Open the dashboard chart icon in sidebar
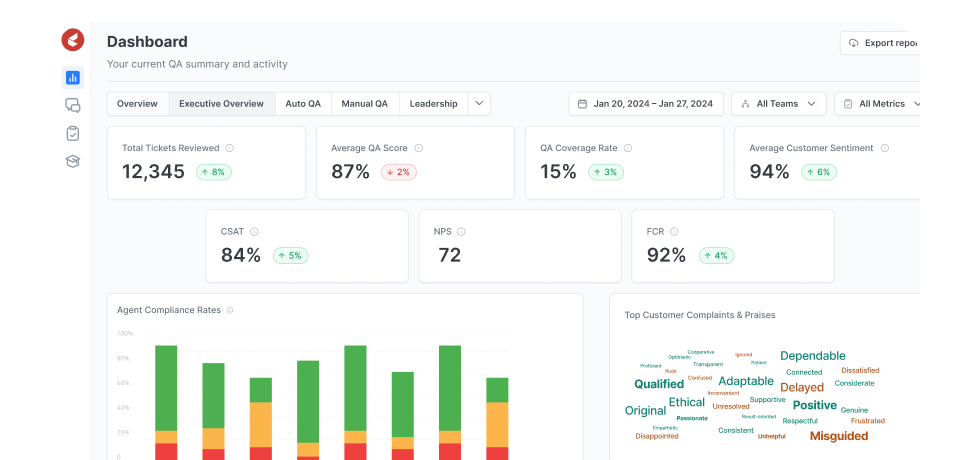The height and width of the screenshot is (460, 974). [73, 77]
